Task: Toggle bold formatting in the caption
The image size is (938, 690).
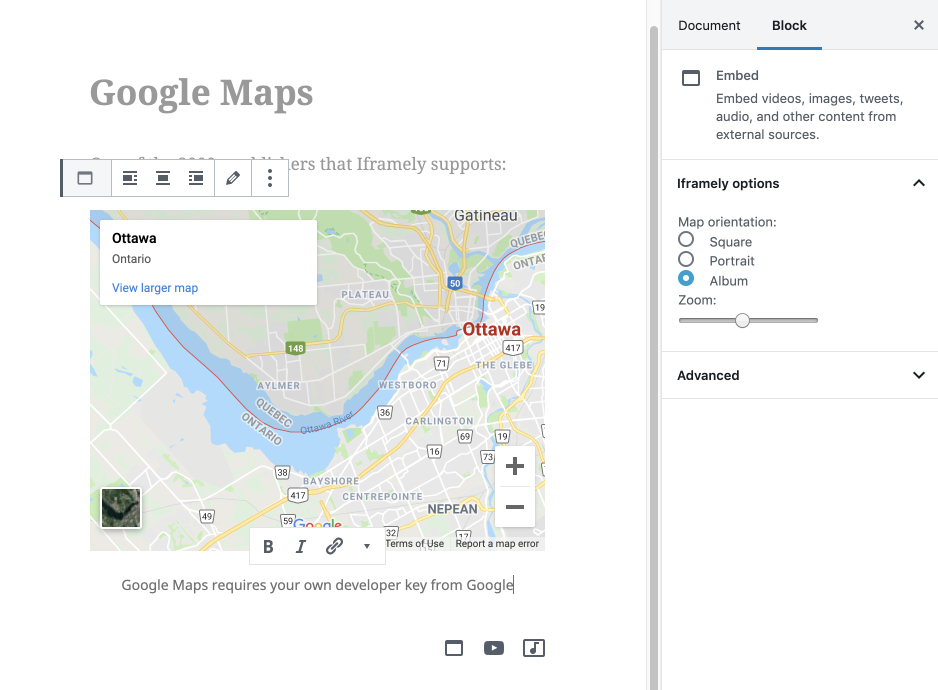Action: 268,546
